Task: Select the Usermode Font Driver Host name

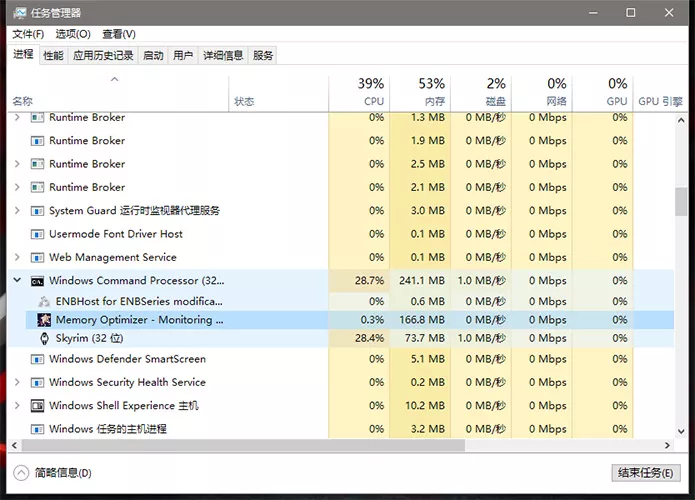Action: (x=116, y=234)
